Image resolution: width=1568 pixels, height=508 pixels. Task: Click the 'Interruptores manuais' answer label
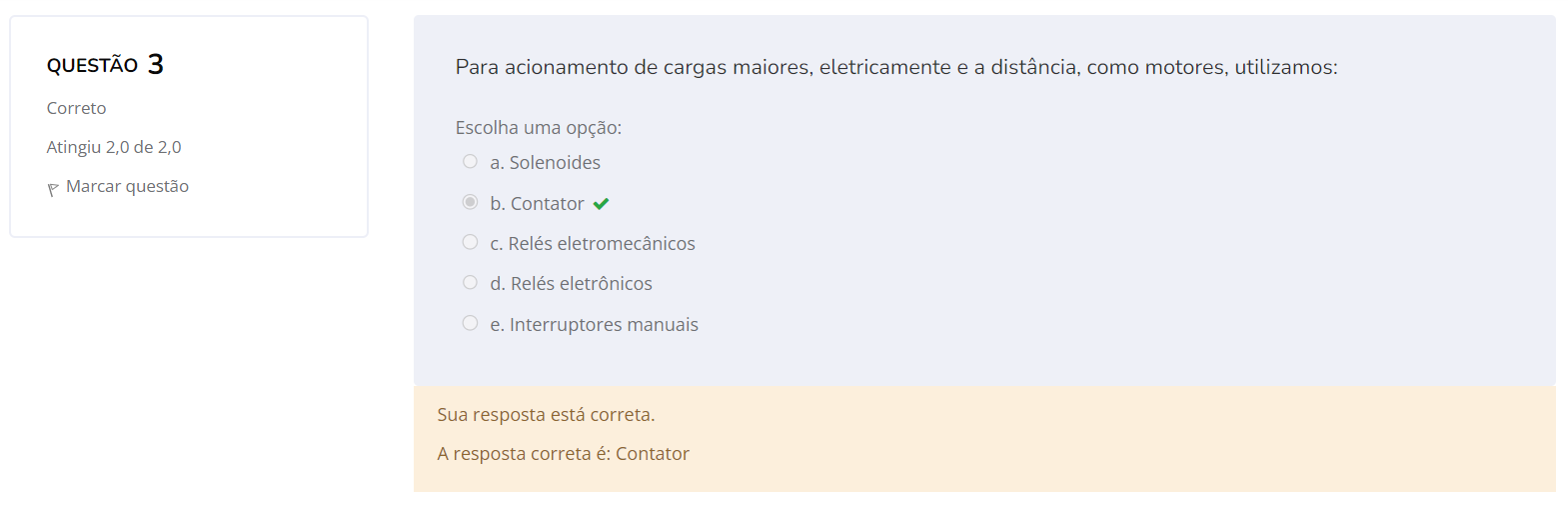point(604,325)
